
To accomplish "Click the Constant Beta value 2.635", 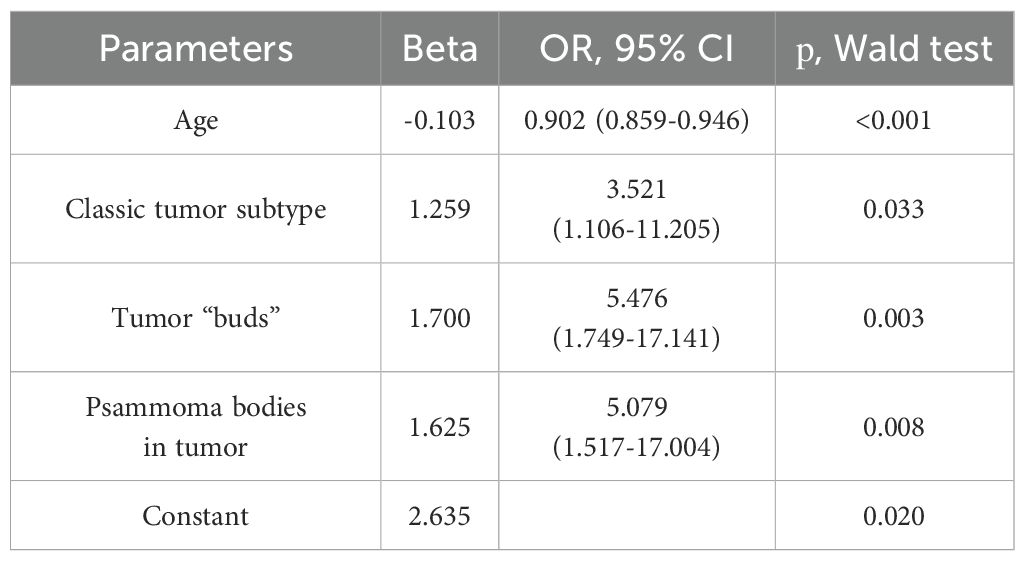I will [439, 516].
